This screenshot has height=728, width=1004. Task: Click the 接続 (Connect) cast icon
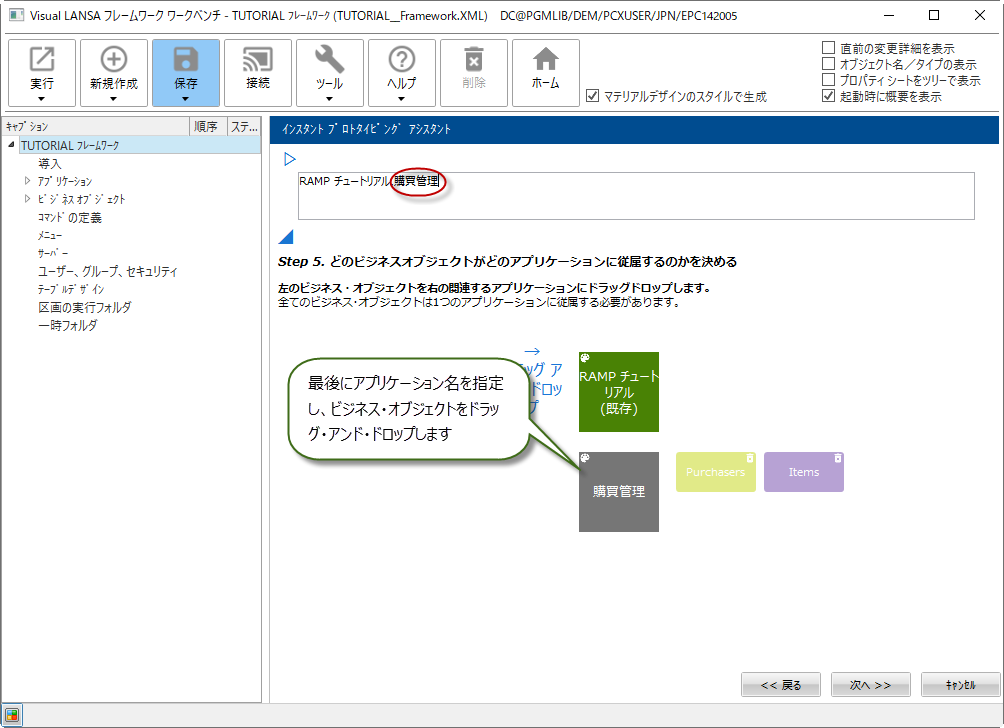(x=257, y=59)
